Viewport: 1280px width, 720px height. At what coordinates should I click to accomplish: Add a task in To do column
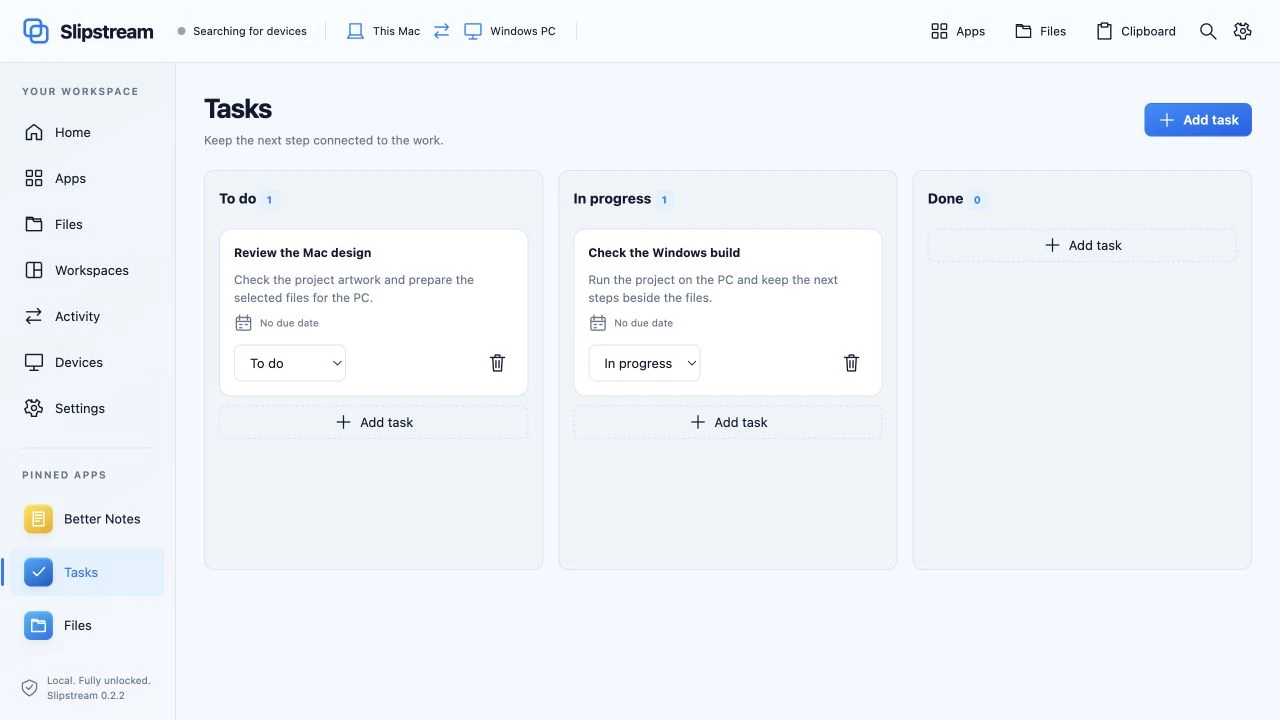point(374,422)
